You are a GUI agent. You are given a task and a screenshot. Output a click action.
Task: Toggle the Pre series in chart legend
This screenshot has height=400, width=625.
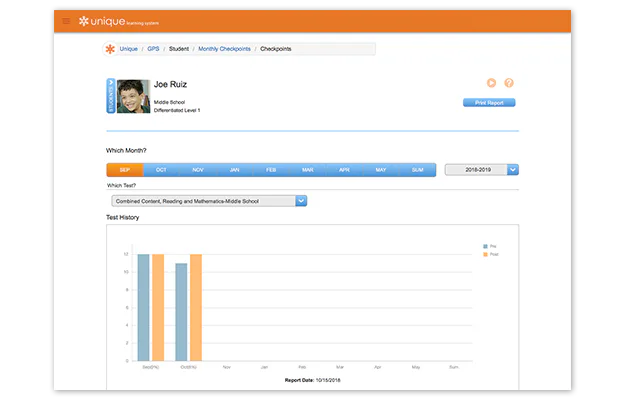point(489,246)
